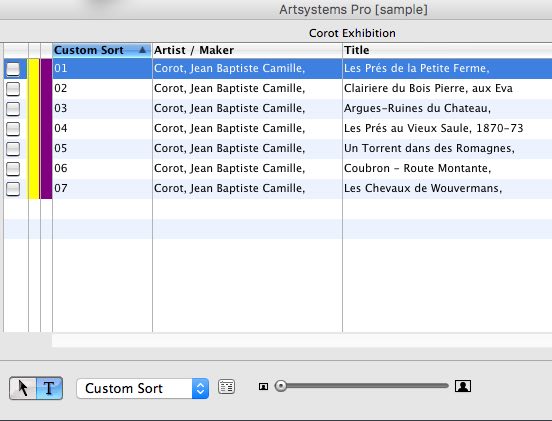Click the Corot Exhibition title label
Screen dimensions: 552x421
pos(352,33)
